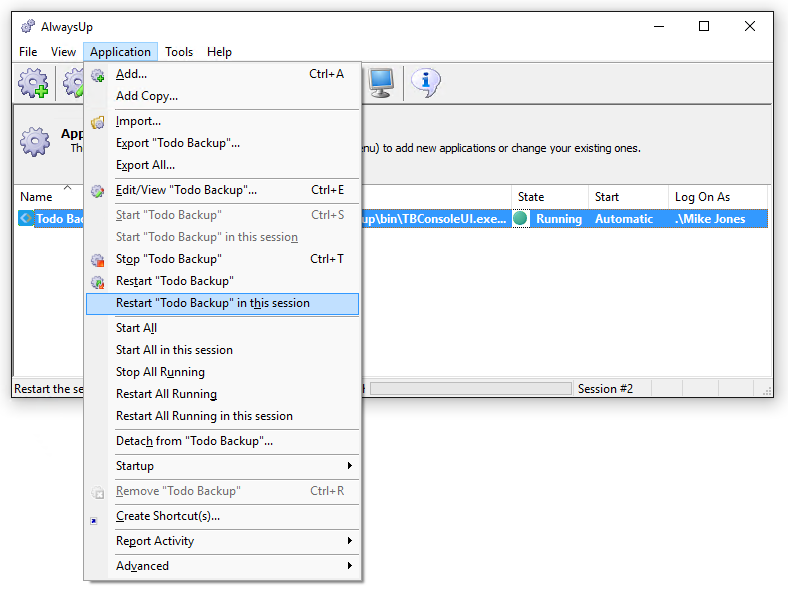This screenshot has height=590, width=788.
Task: Click the Automatic start type cell
Action: (624, 219)
